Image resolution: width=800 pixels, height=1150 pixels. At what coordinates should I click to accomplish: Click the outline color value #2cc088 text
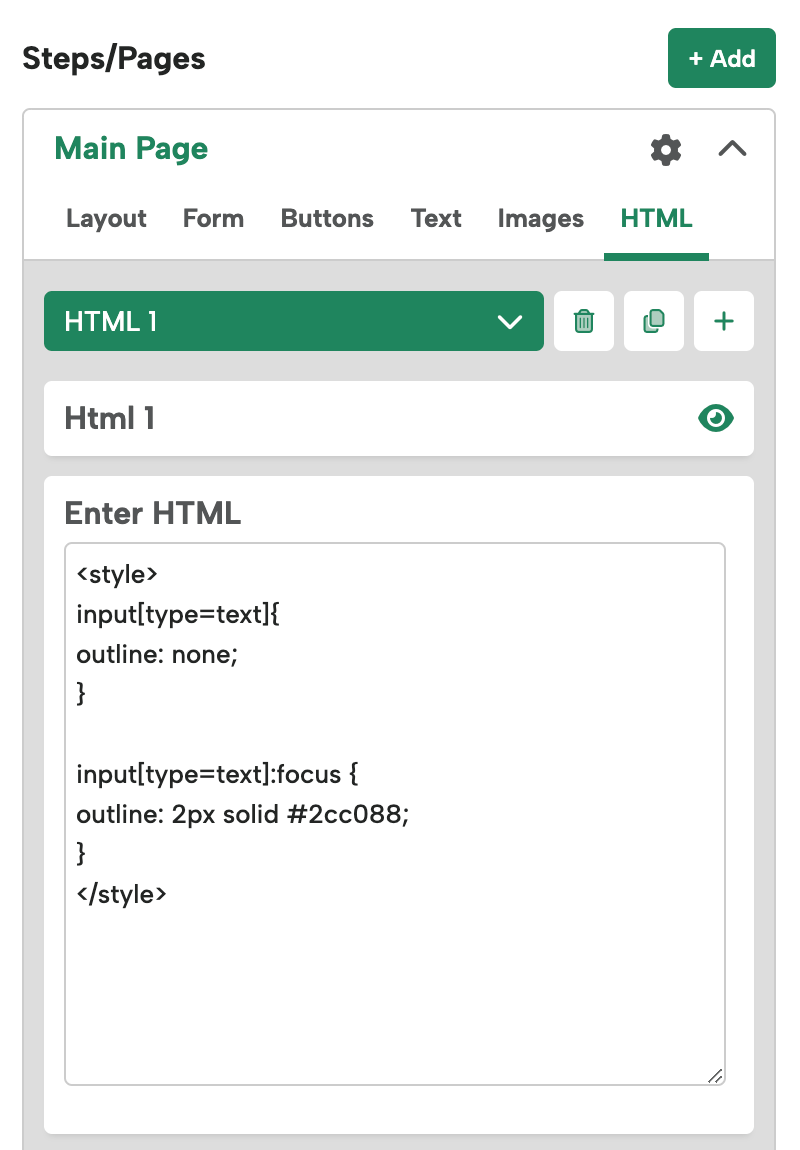point(348,814)
